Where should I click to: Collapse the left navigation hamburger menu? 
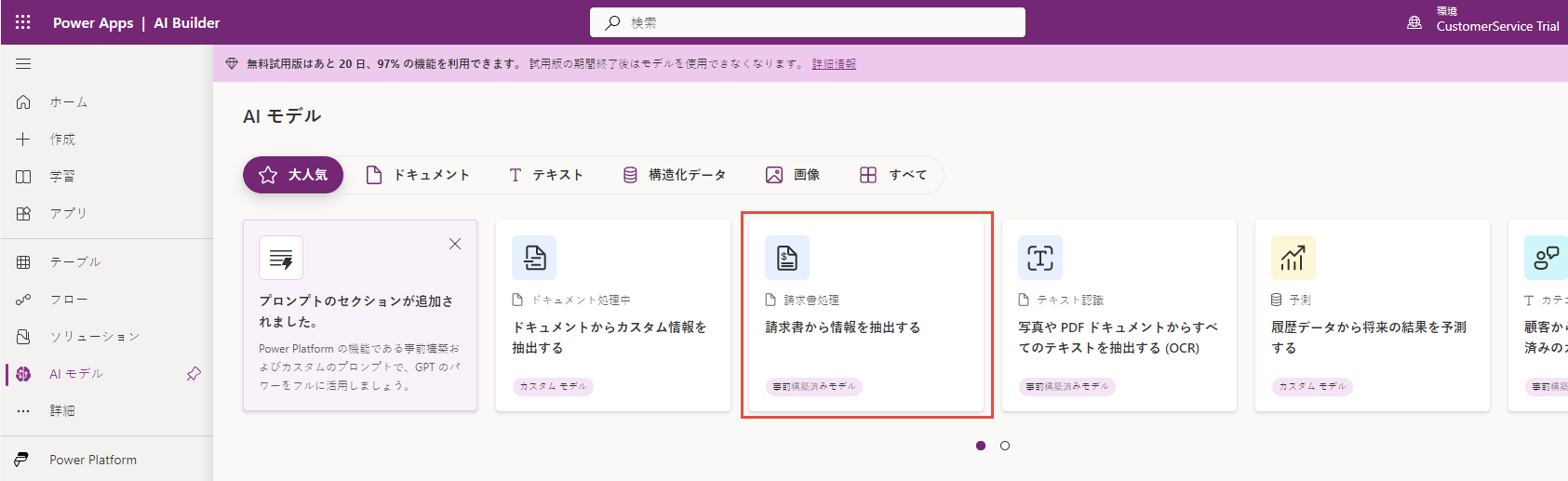pos(23,64)
